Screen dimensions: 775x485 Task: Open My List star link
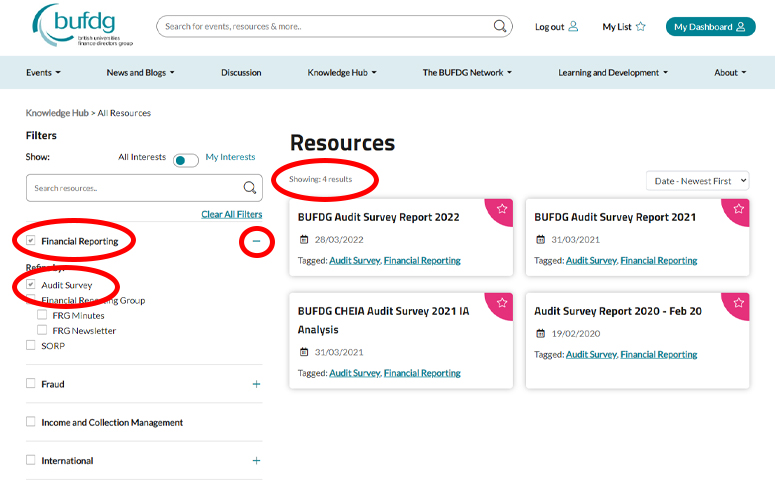(x=623, y=27)
